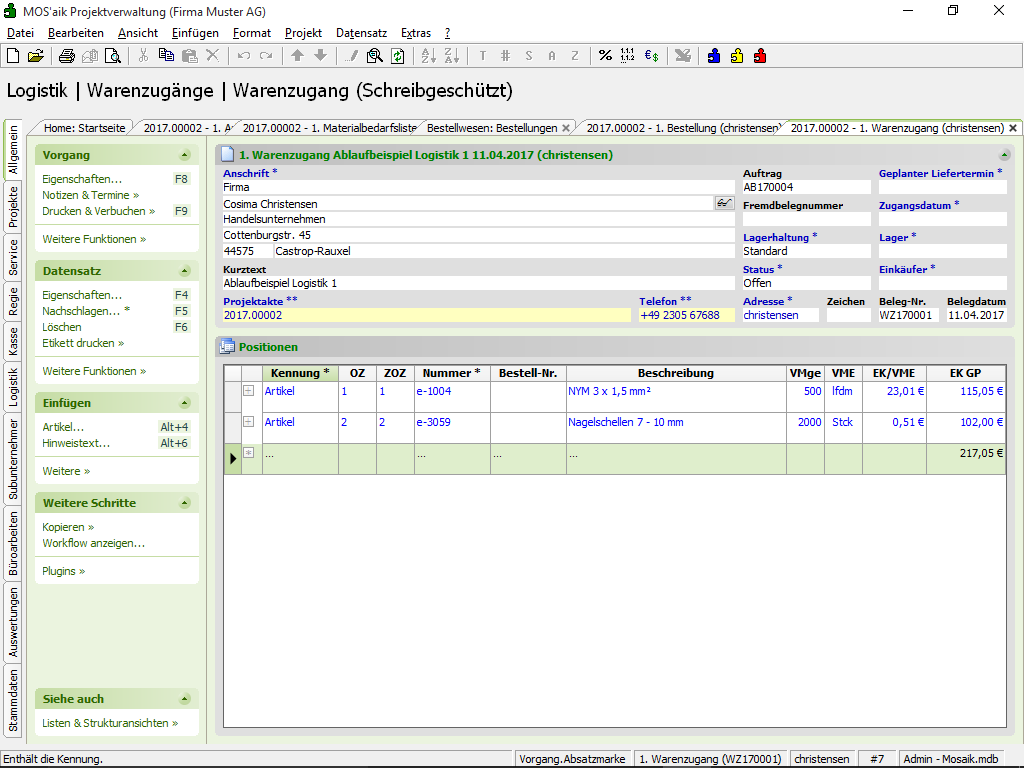The width and height of the screenshot is (1024, 768).
Task: Expand the row for article e-1004
Action: 248,391
